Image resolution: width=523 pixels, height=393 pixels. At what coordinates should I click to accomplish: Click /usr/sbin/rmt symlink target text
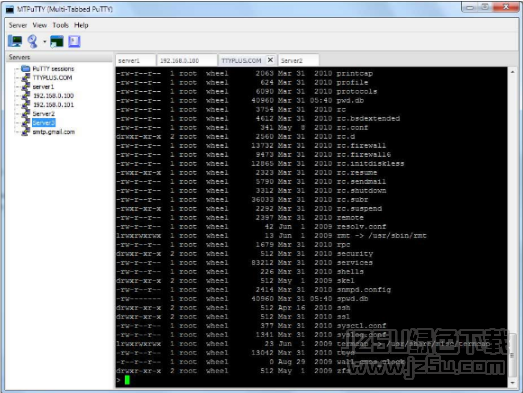pyautogui.click(x=397, y=236)
